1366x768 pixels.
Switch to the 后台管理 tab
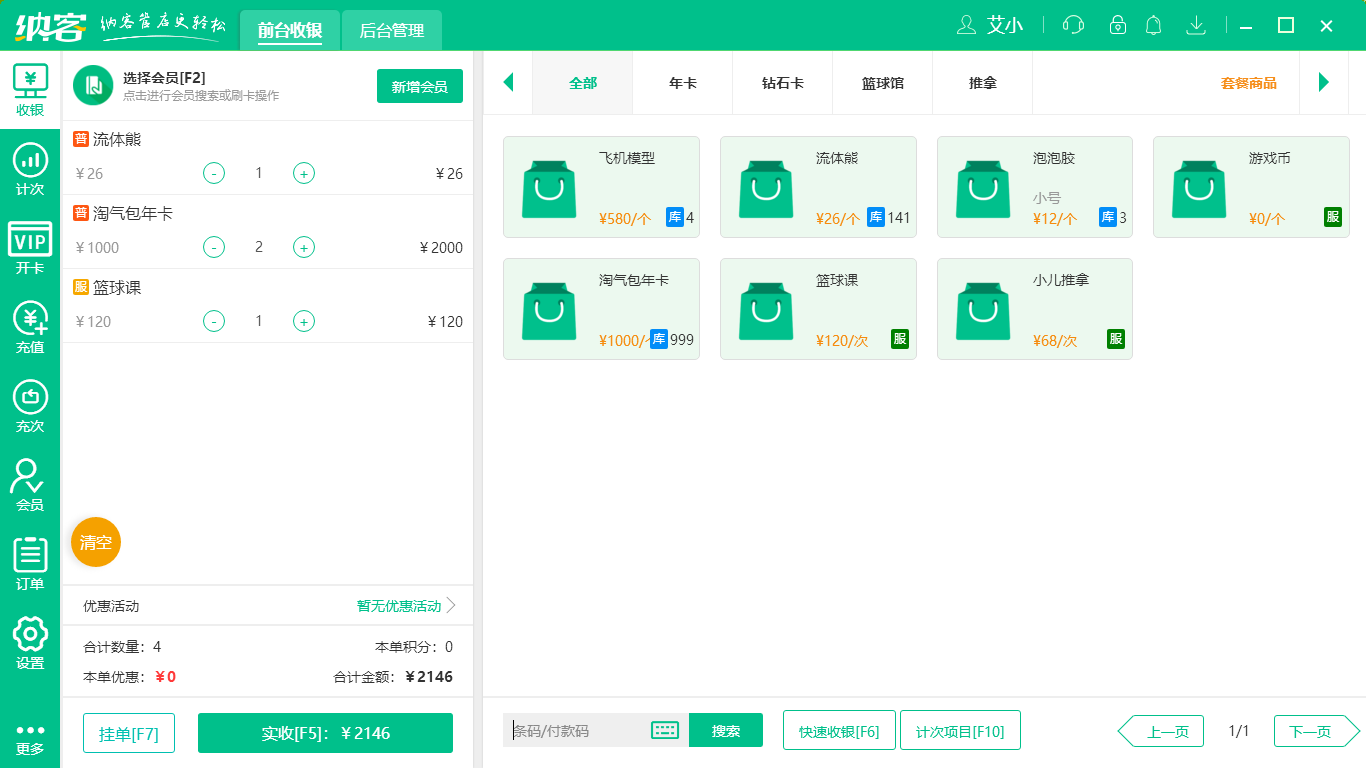point(391,30)
